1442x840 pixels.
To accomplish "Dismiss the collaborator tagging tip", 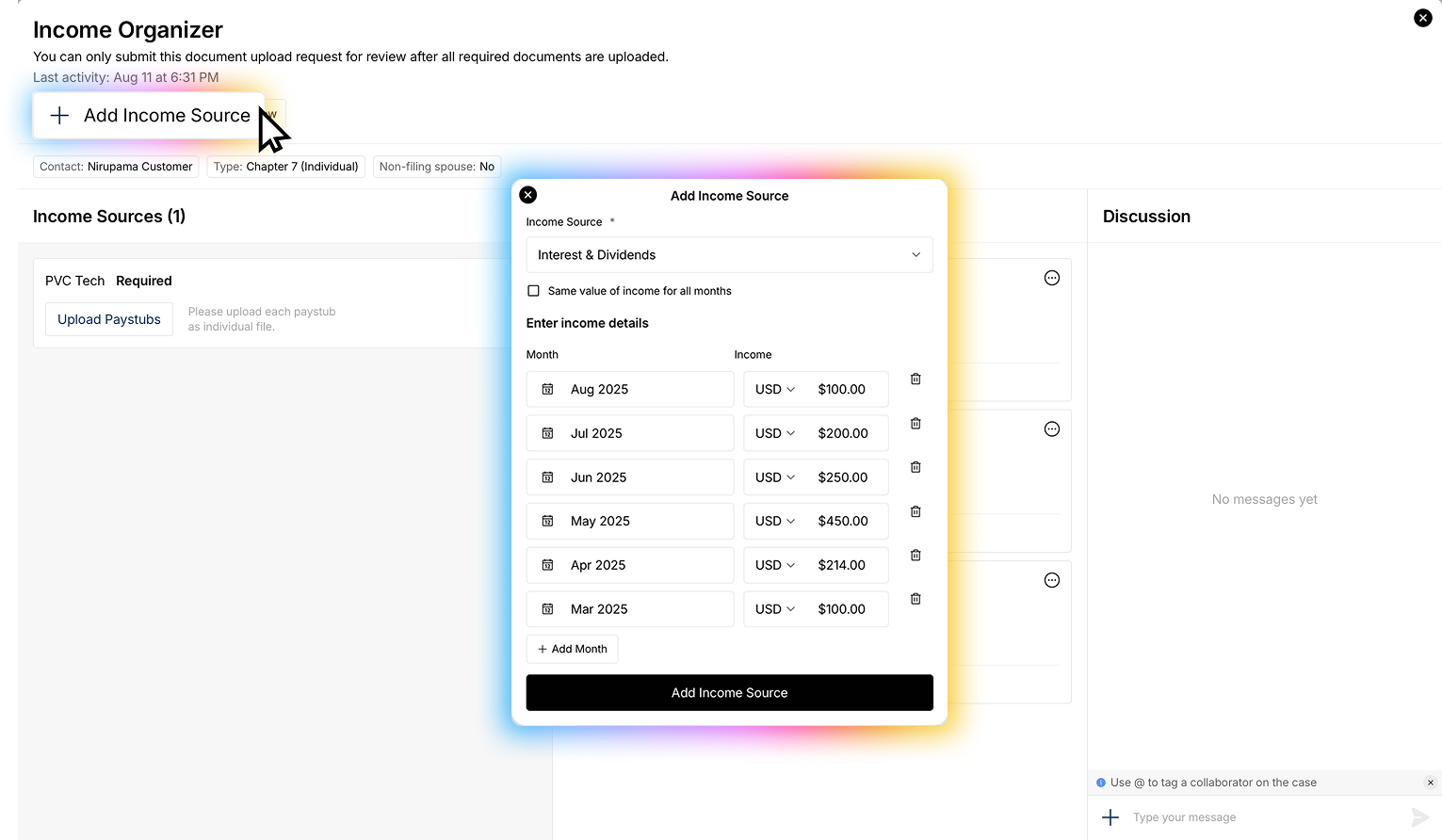I will (1430, 783).
